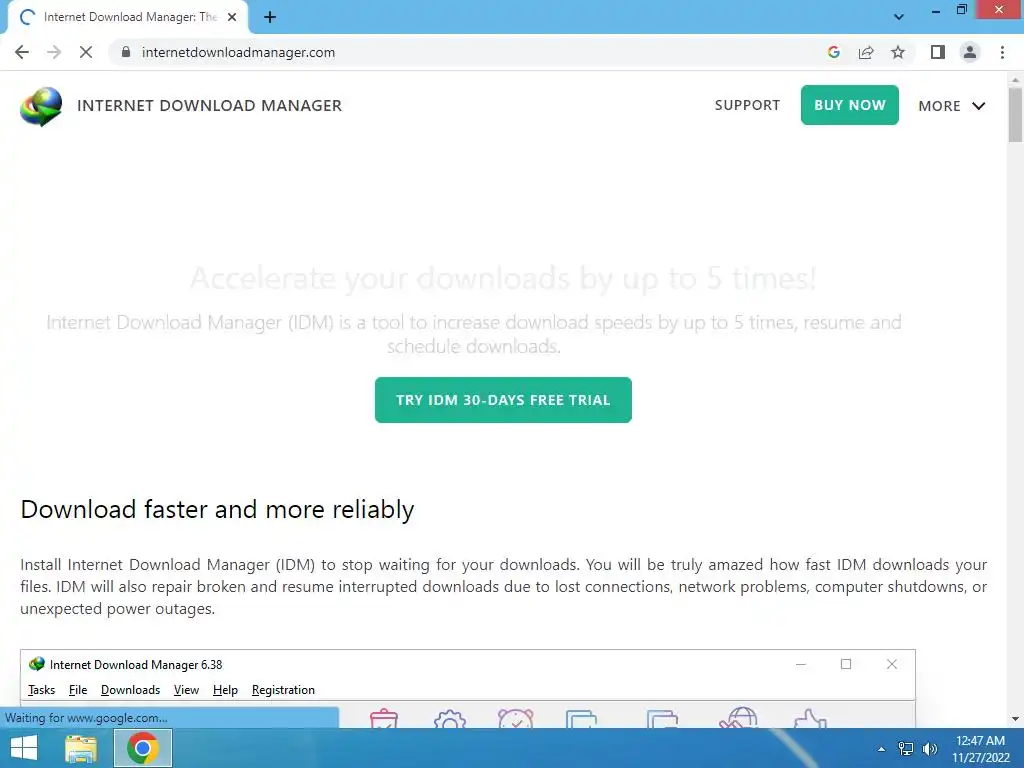Show hidden tray icons arrow
This screenshot has height=768, width=1024.
(881, 749)
